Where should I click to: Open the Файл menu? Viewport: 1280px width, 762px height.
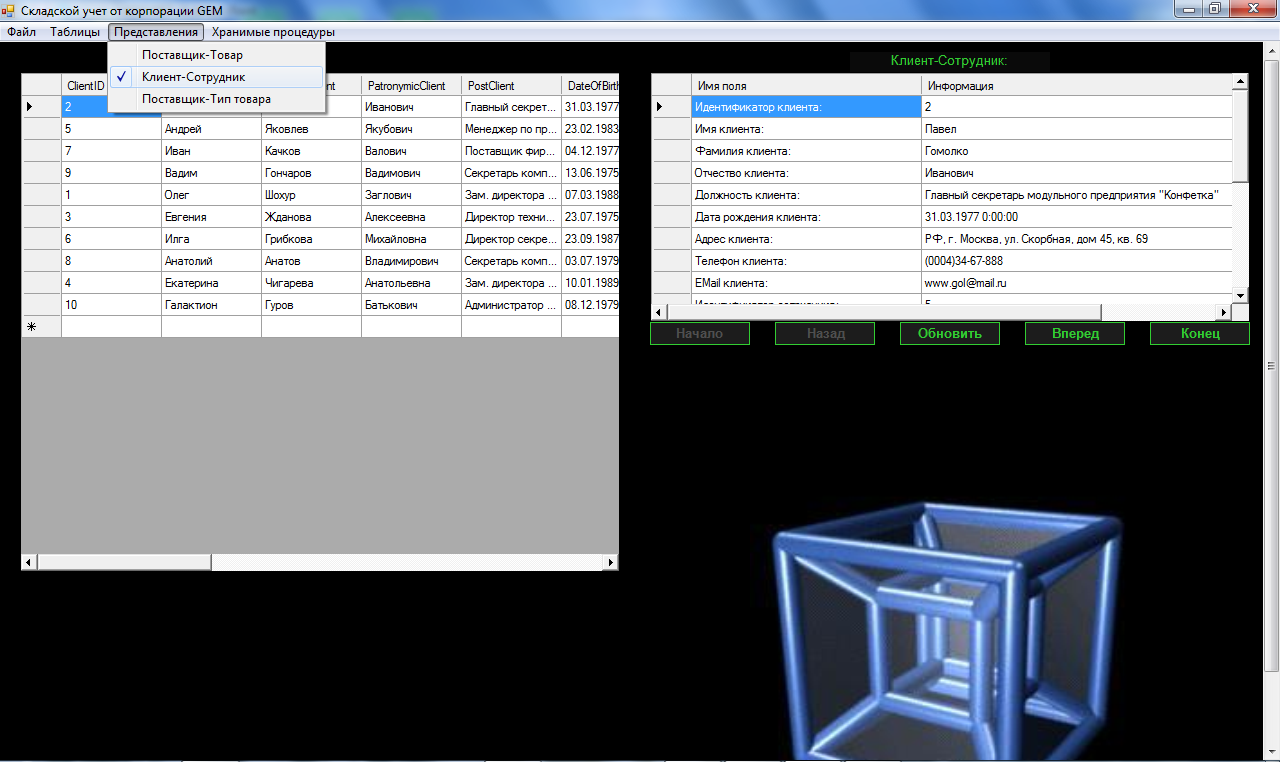coord(21,32)
